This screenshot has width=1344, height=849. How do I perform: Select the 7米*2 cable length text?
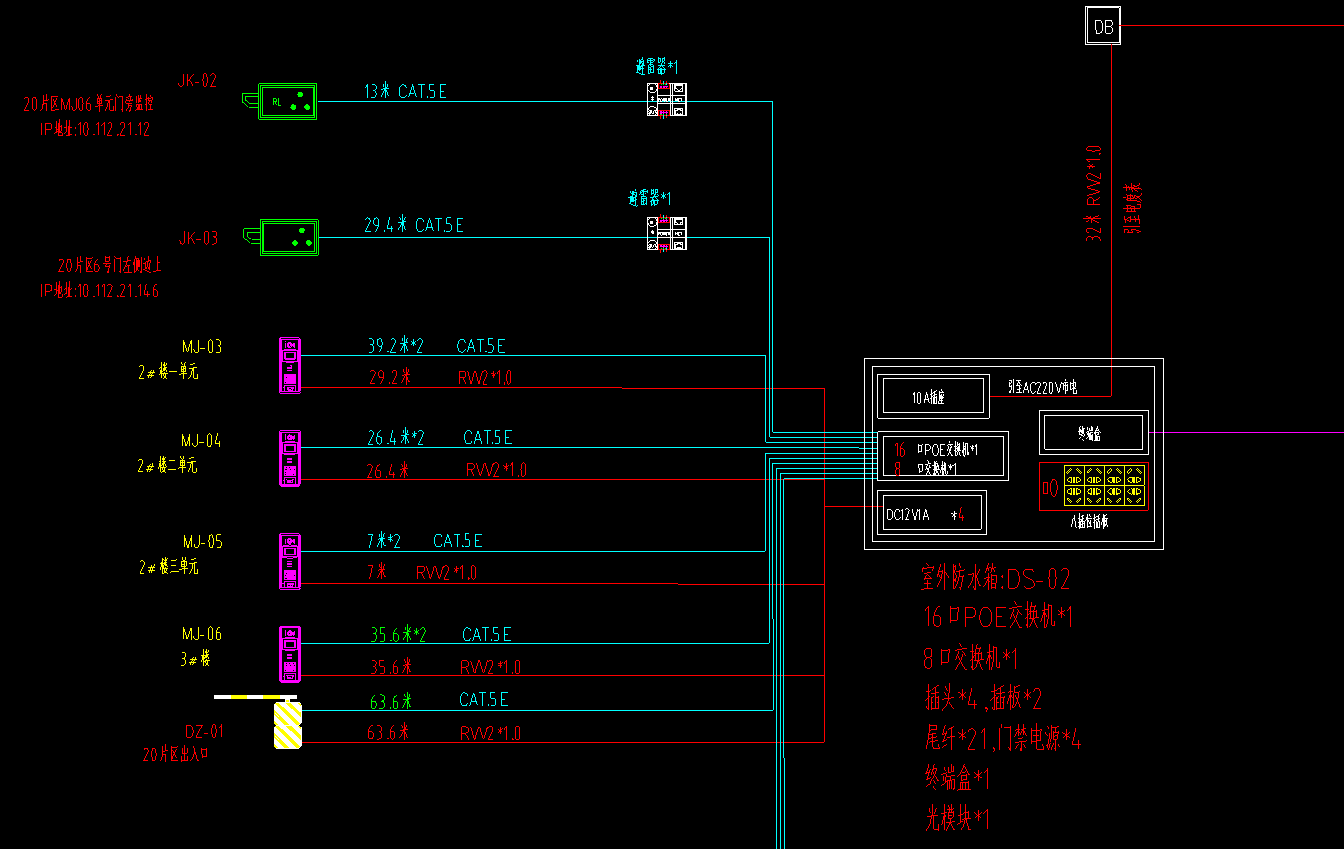coord(384,541)
